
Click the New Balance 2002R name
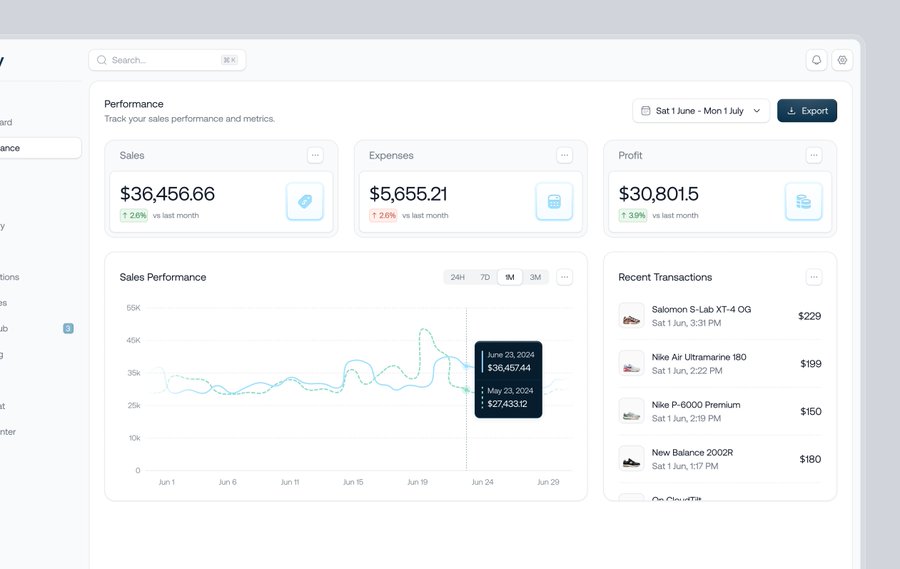pyautogui.click(x=692, y=452)
